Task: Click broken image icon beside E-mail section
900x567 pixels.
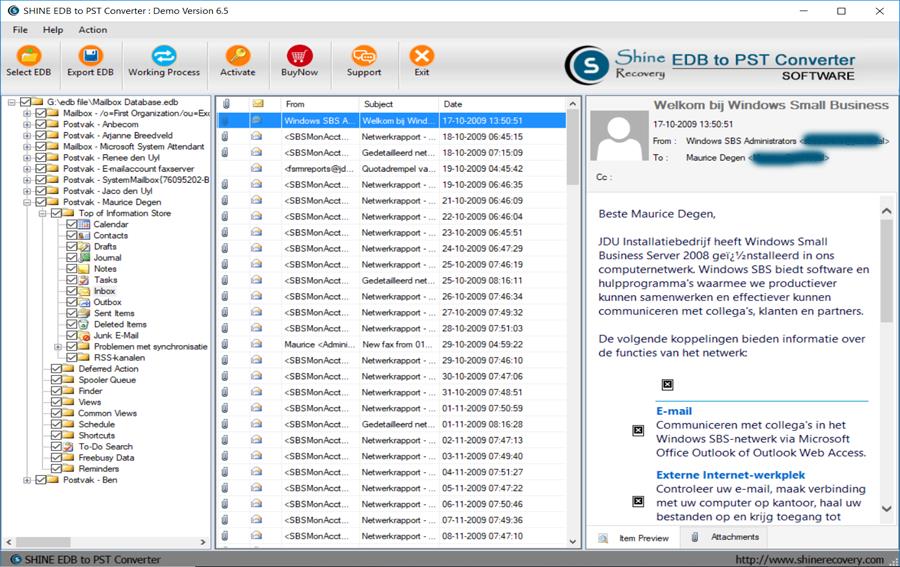Action: [638, 430]
